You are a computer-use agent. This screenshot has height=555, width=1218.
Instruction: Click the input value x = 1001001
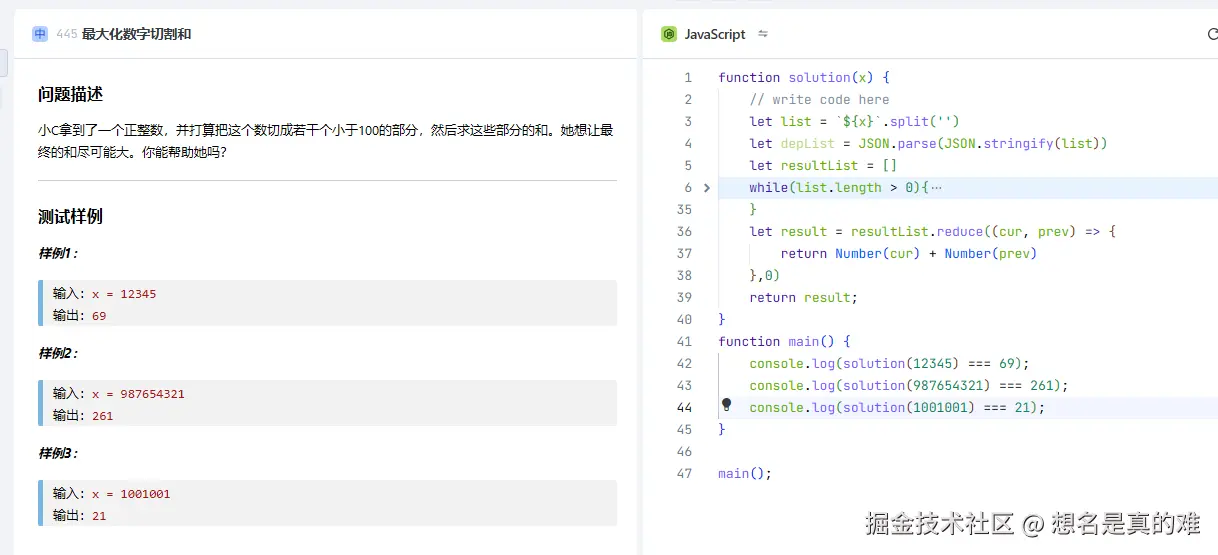[x=131, y=494]
